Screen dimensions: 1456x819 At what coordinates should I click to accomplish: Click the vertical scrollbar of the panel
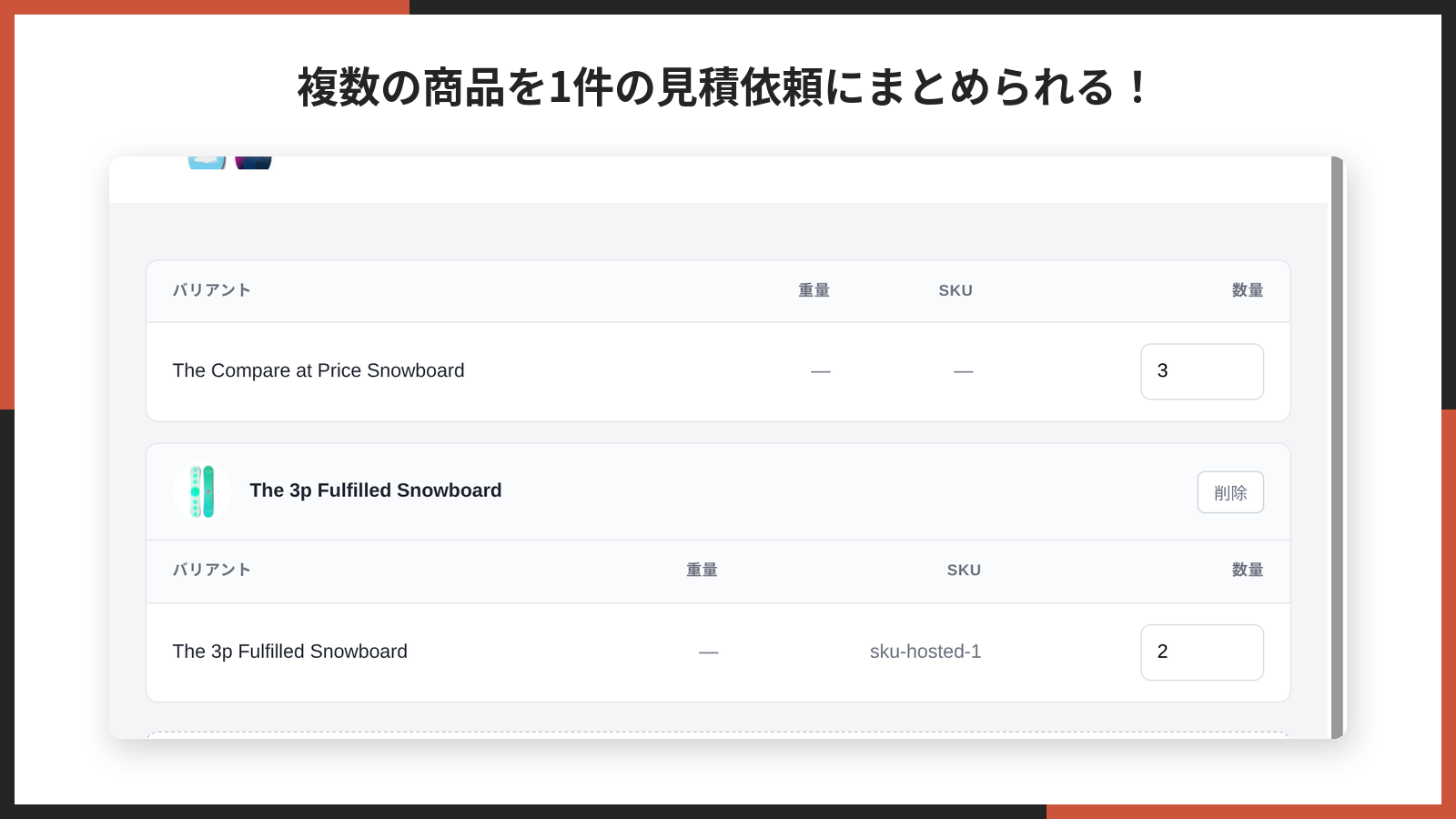(x=1337, y=448)
